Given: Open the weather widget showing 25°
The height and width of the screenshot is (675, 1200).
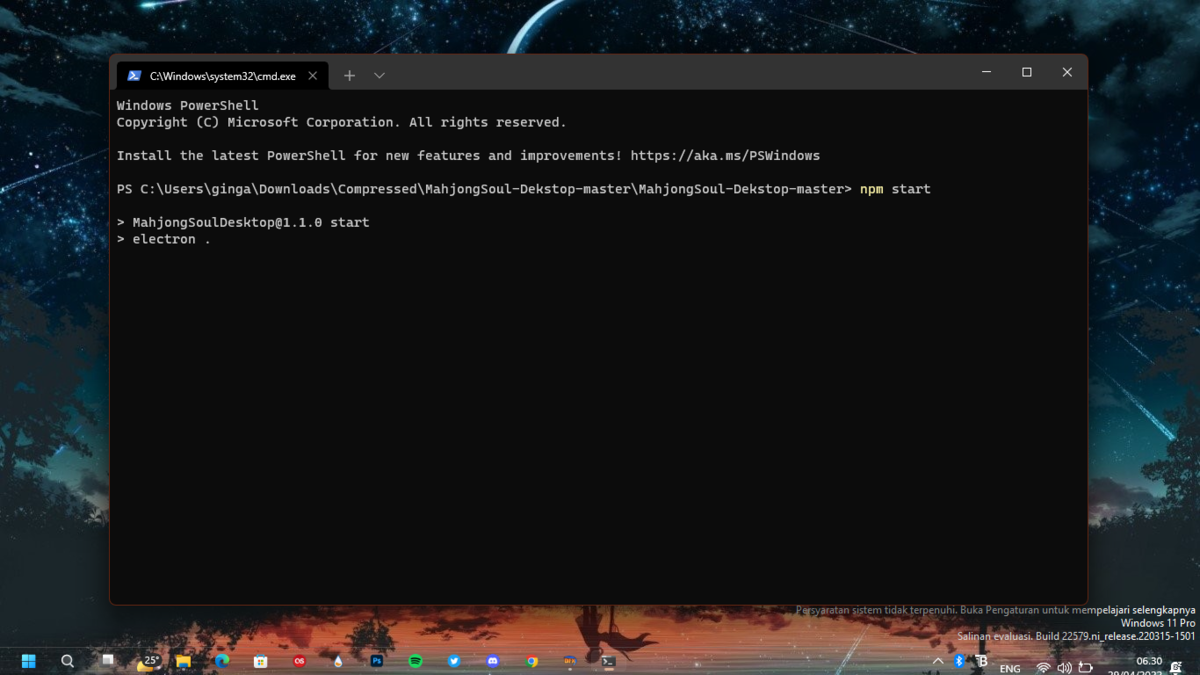Looking at the screenshot, I should [x=147, y=661].
